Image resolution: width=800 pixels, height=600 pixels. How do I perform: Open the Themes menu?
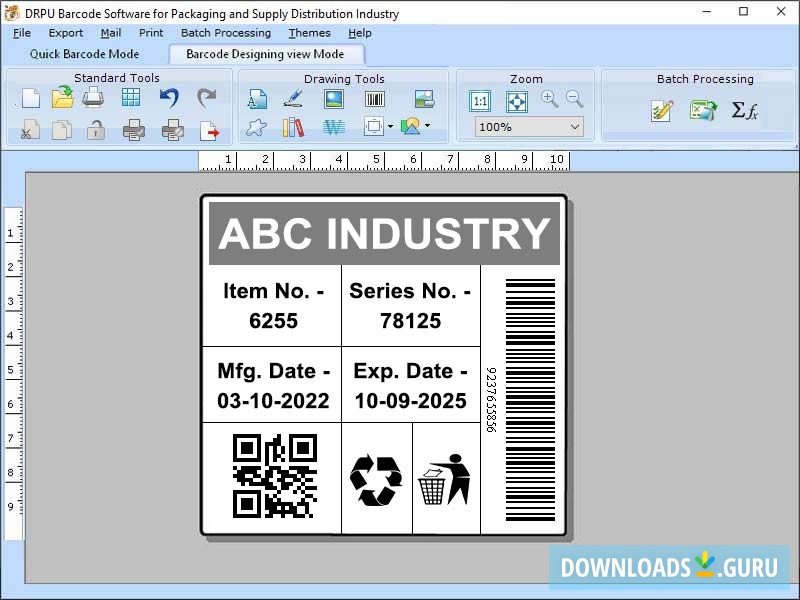coord(309,32)
